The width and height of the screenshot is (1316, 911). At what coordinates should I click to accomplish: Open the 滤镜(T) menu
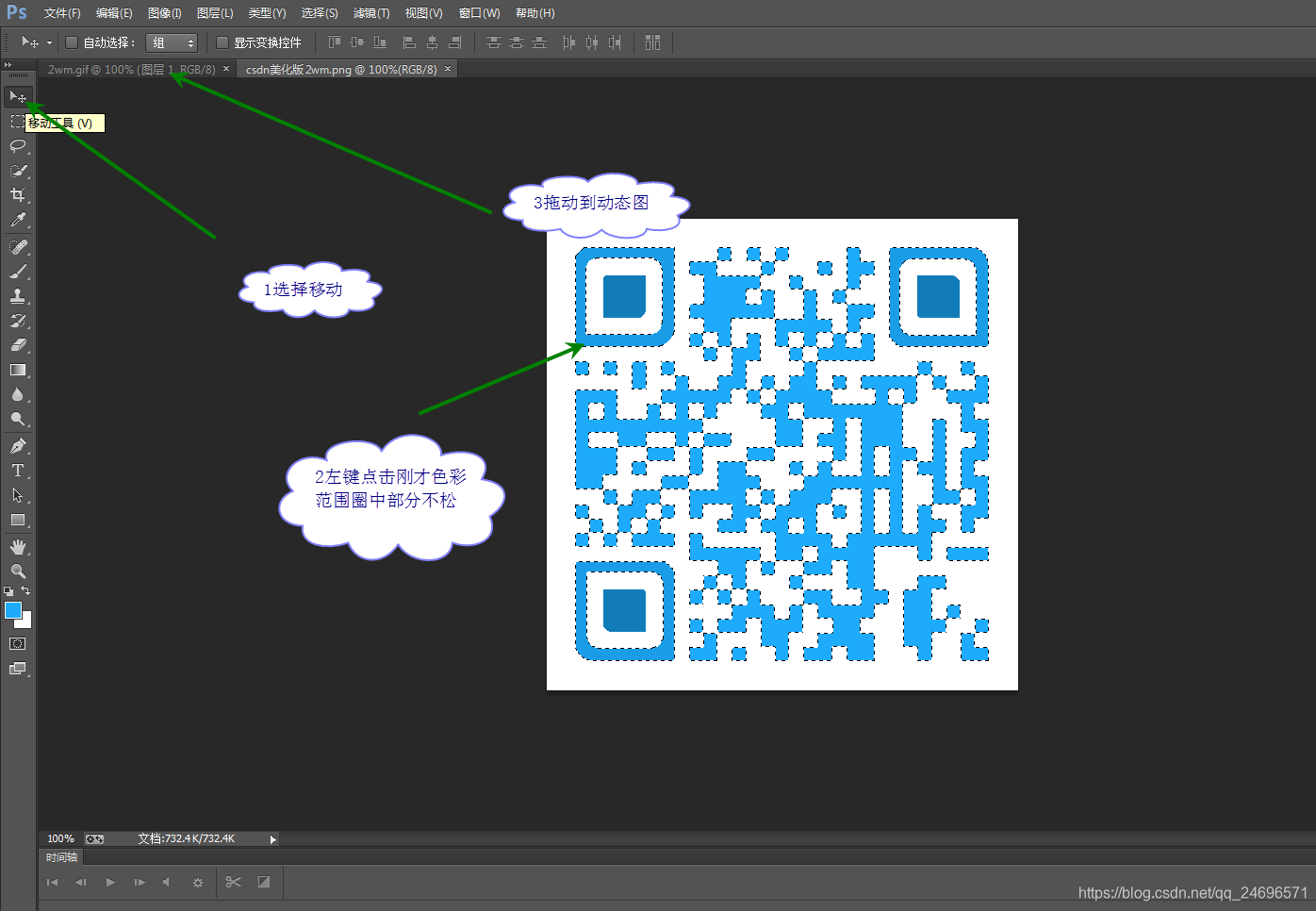click(371, 13)
